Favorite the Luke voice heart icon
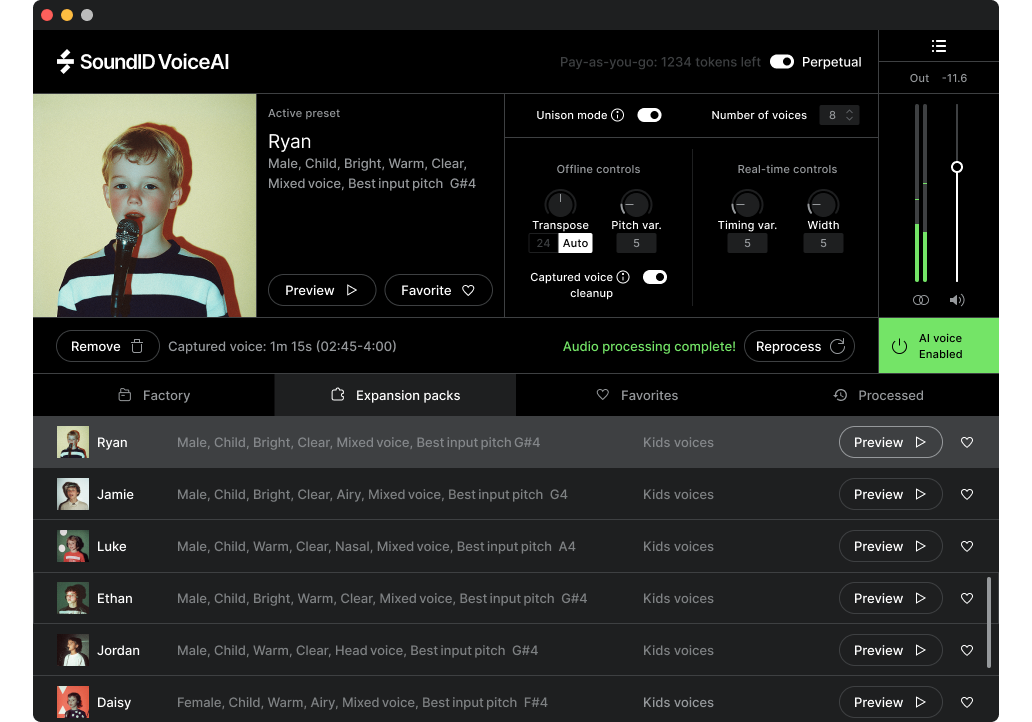1032x722 pixels. tap(967, 546)
